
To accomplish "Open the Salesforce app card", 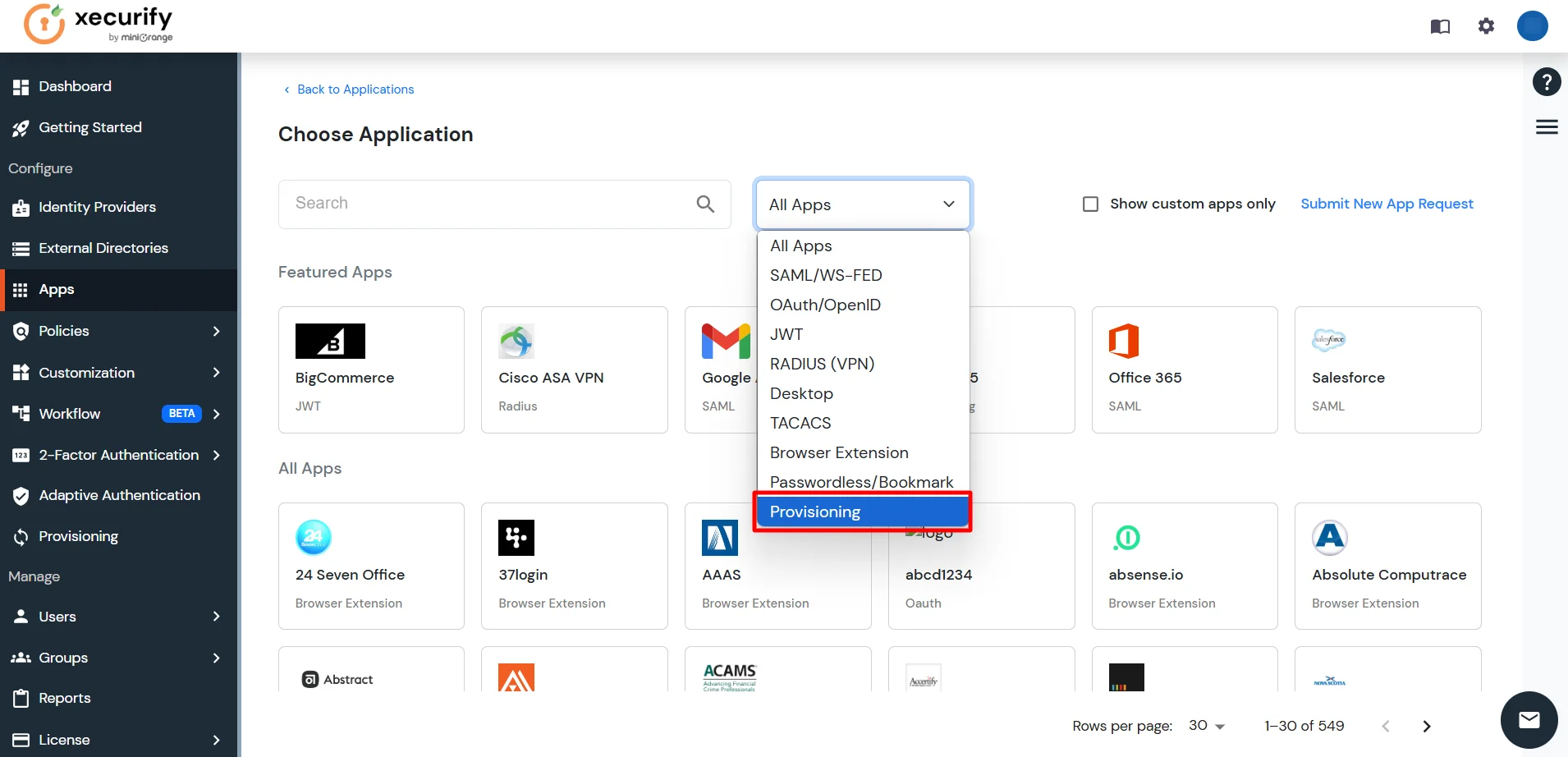I will click(x=1388, y=369).
